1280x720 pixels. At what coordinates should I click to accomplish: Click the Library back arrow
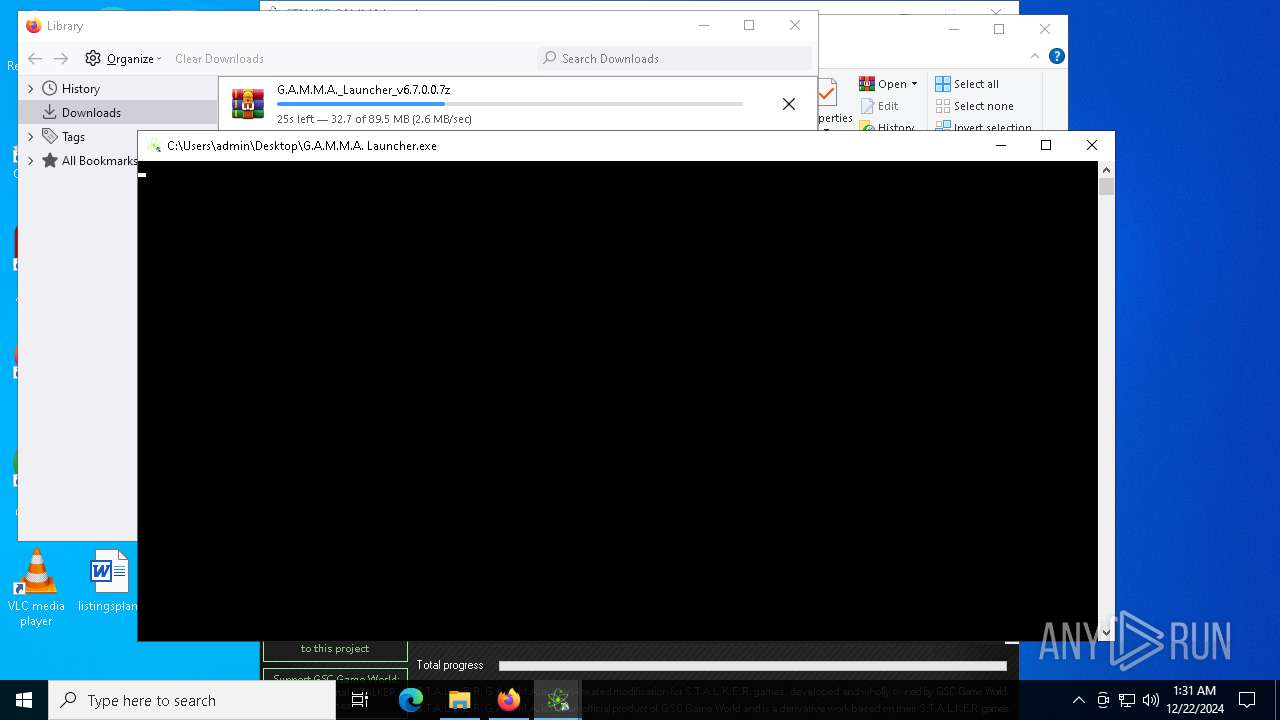pyautogui.click(x=35, y=59)
